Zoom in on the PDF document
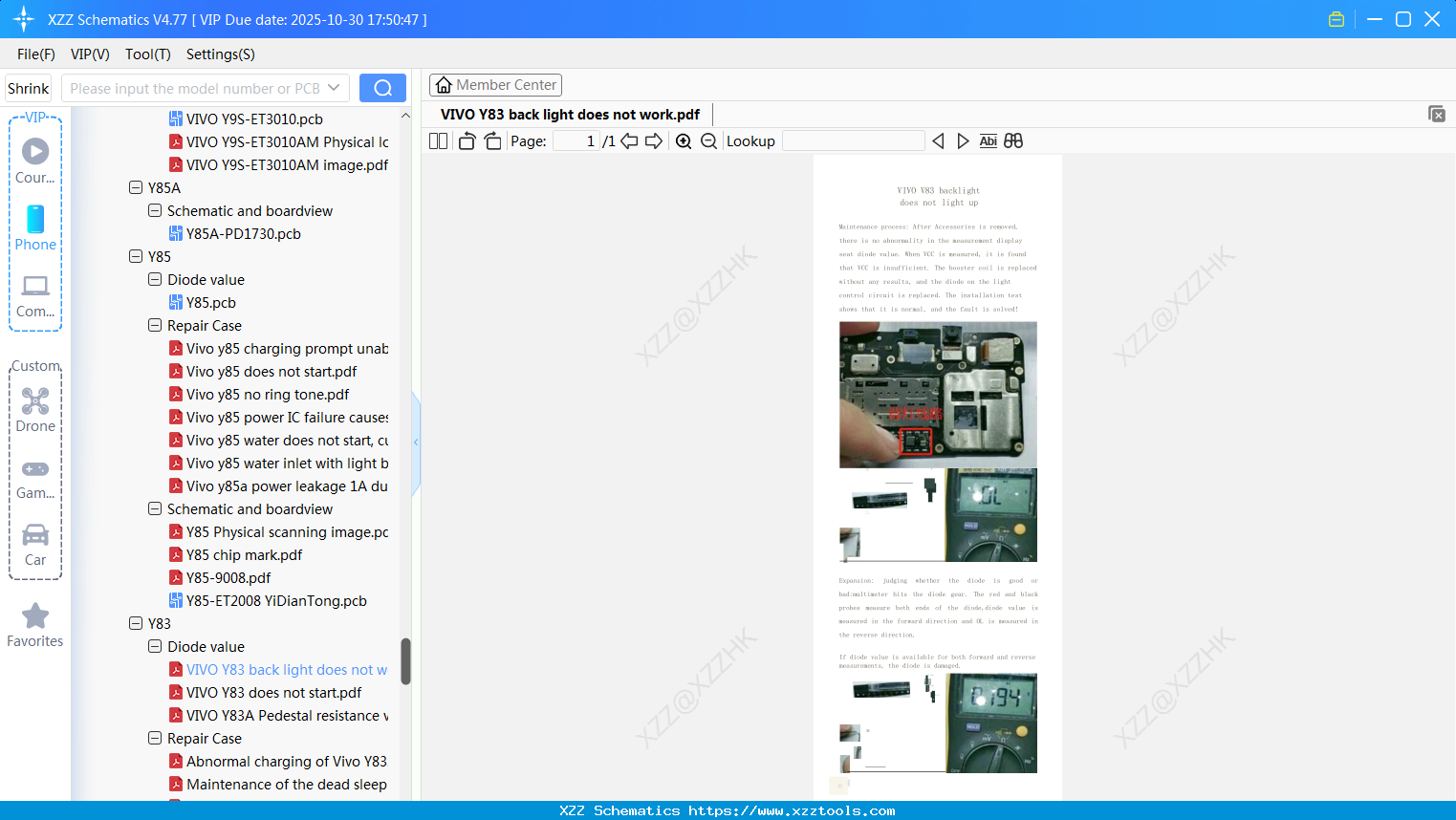The height and width of the screenshot is (820, 1456). pyautogui.click(x=684, y=141)
